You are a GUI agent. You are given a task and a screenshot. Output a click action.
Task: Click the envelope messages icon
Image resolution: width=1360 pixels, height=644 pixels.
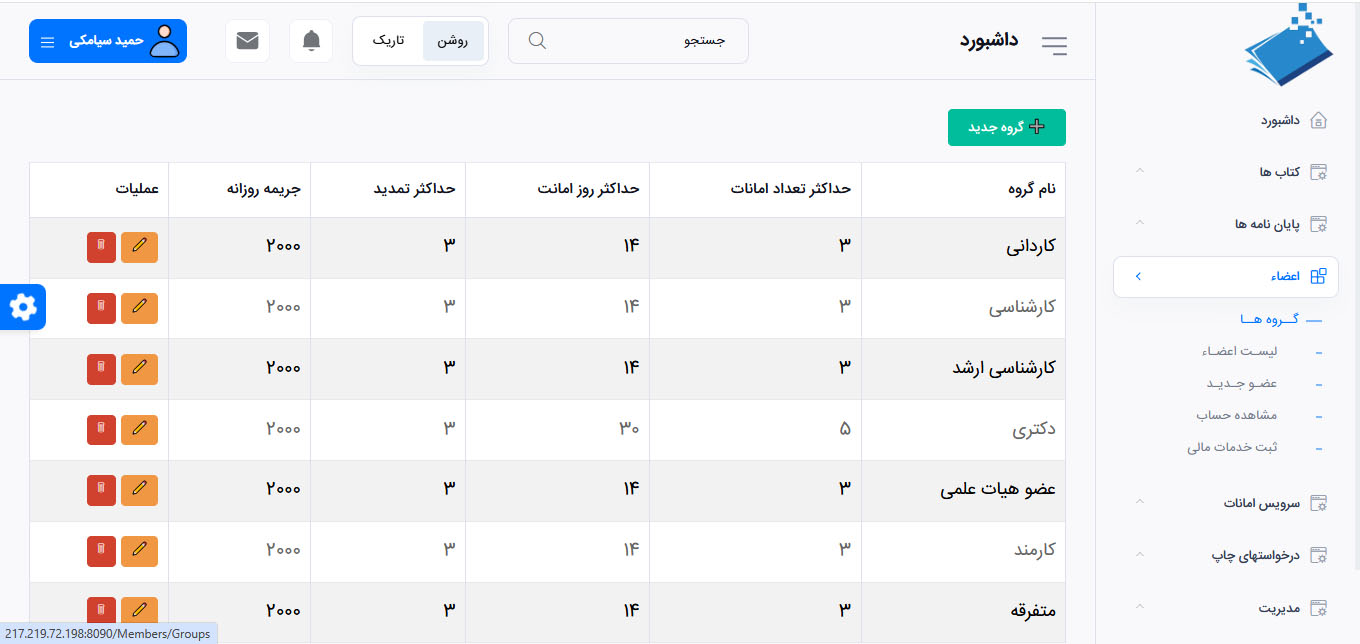(247, 41)
